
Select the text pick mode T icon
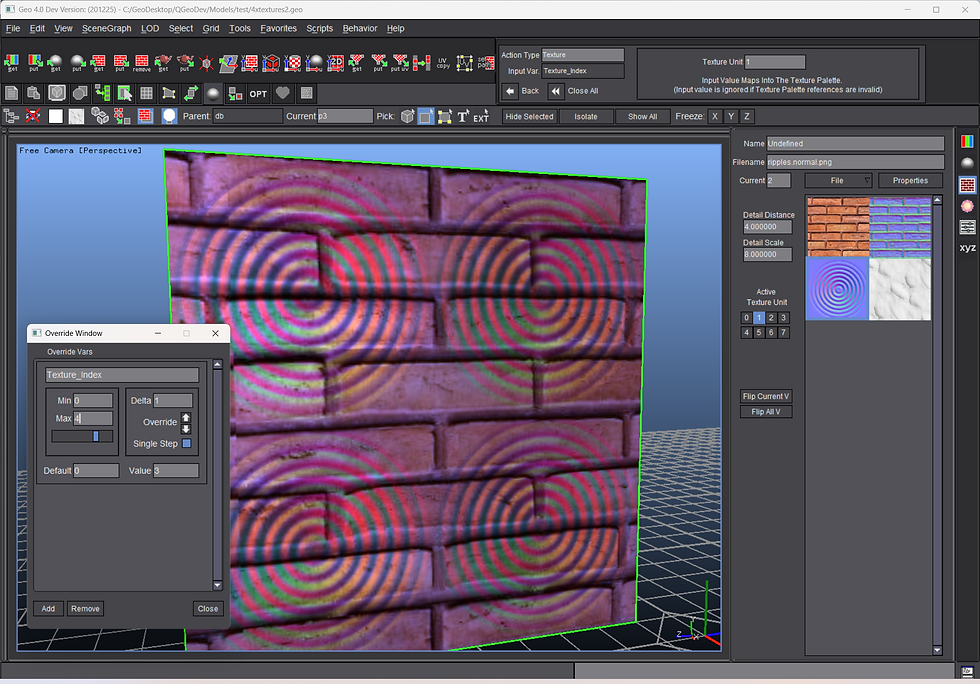tap(463, 116)
